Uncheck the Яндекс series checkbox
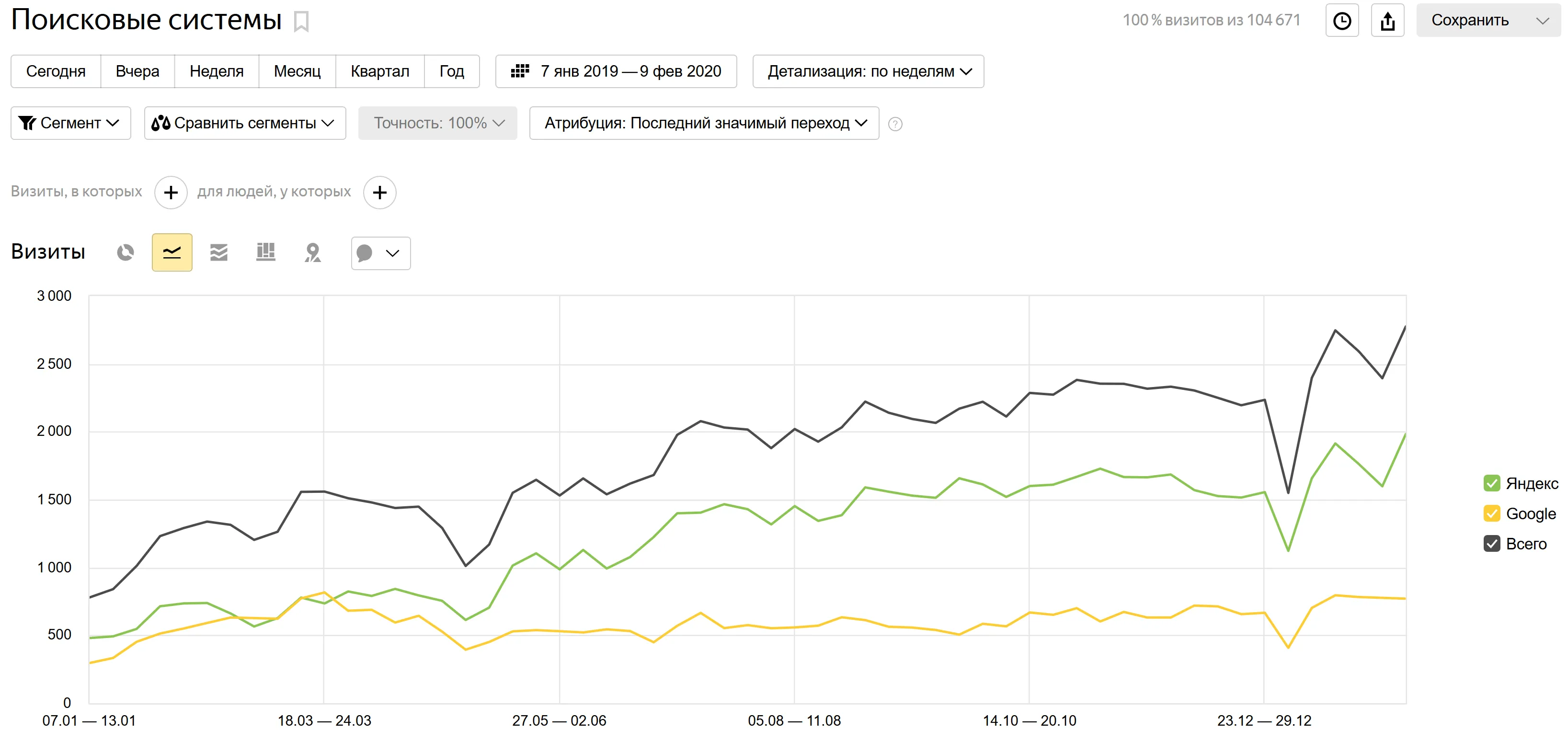Screen dimensions: 1568x741 tap(1491, 484)
